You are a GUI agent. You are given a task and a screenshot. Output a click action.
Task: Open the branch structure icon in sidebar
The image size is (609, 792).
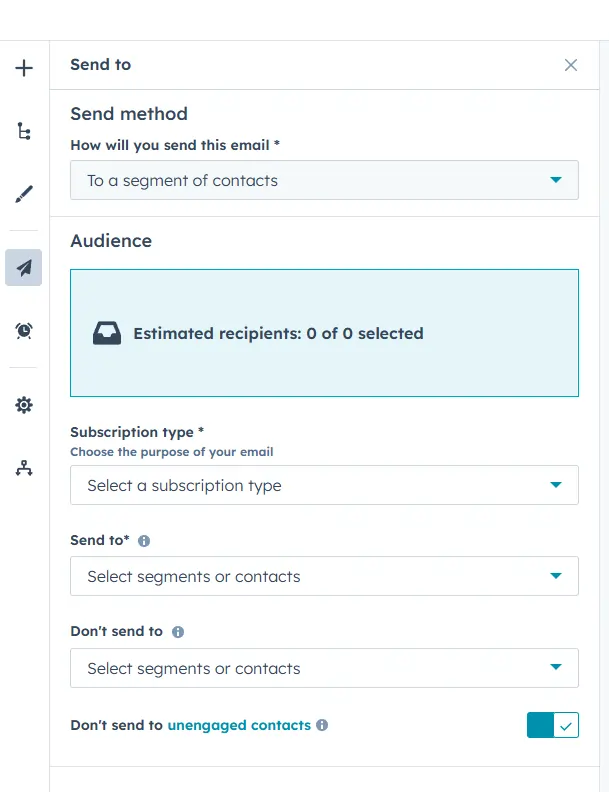coord(24,131)
